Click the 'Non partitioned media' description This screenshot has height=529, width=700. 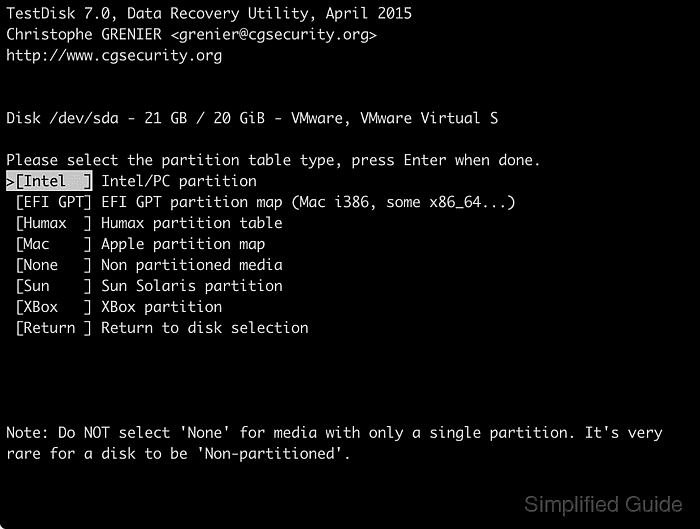pyautogui.click(x=192, y=265)
